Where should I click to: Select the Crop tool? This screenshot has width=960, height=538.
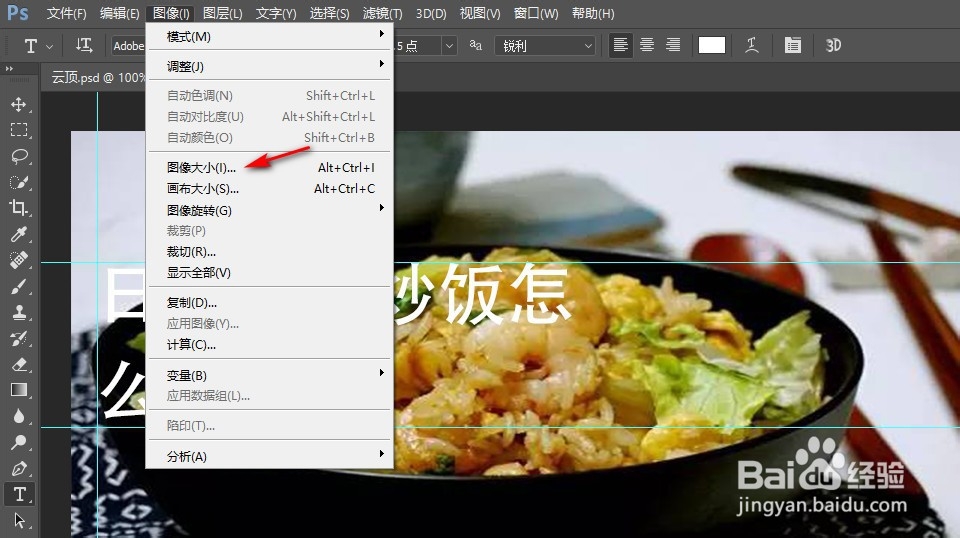[x=18, y=208]
